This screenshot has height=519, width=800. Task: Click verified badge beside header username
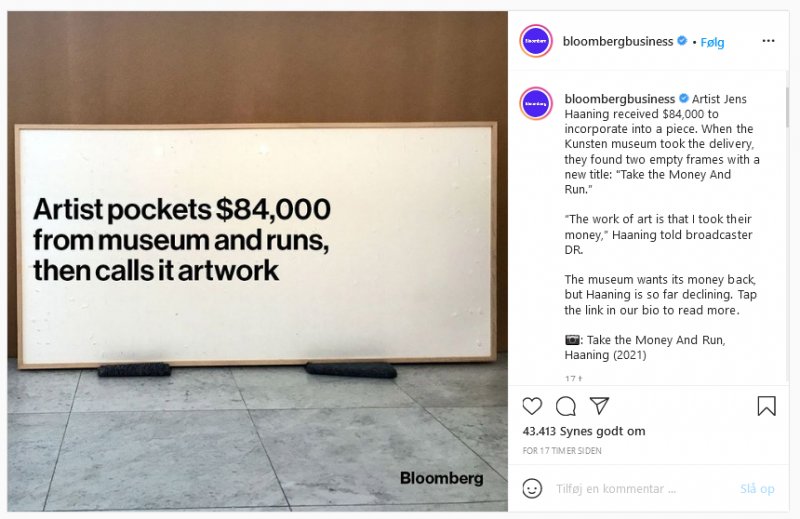coord(682,41)
